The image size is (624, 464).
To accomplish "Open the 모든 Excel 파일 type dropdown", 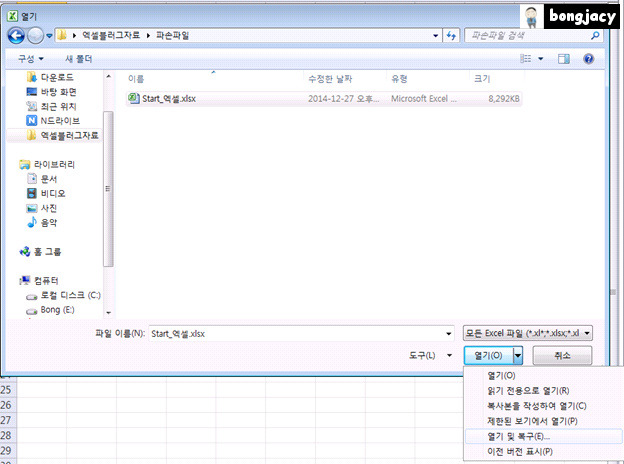I will click(527, 333).
